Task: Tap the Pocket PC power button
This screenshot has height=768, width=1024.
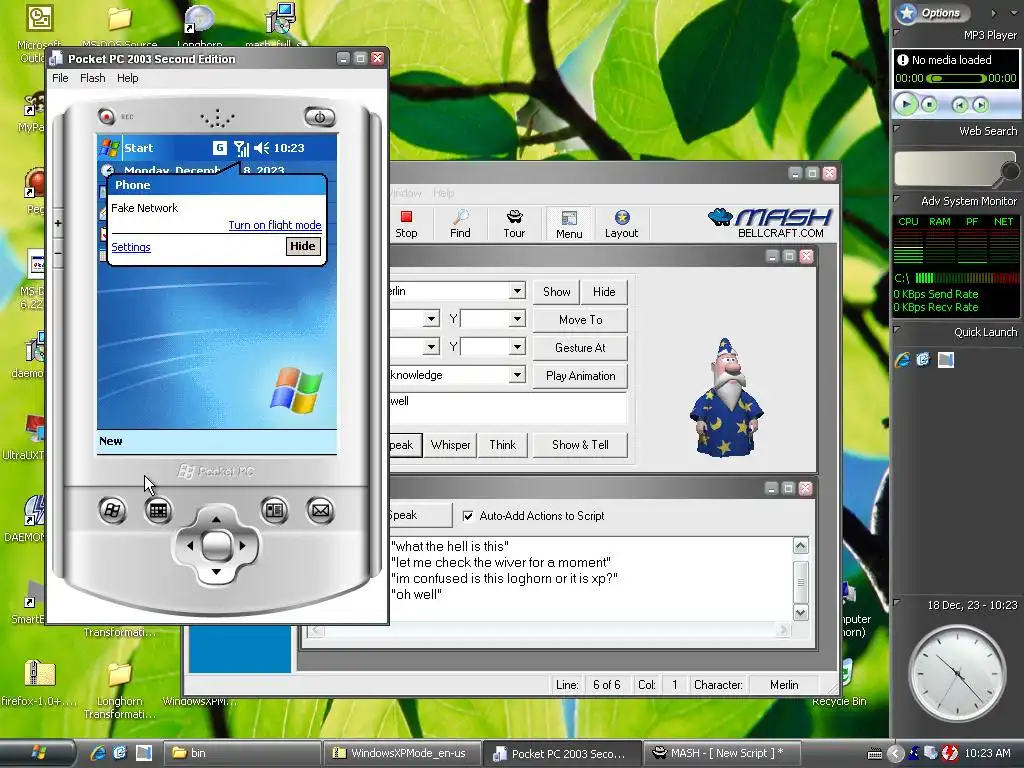Action: 320,117
